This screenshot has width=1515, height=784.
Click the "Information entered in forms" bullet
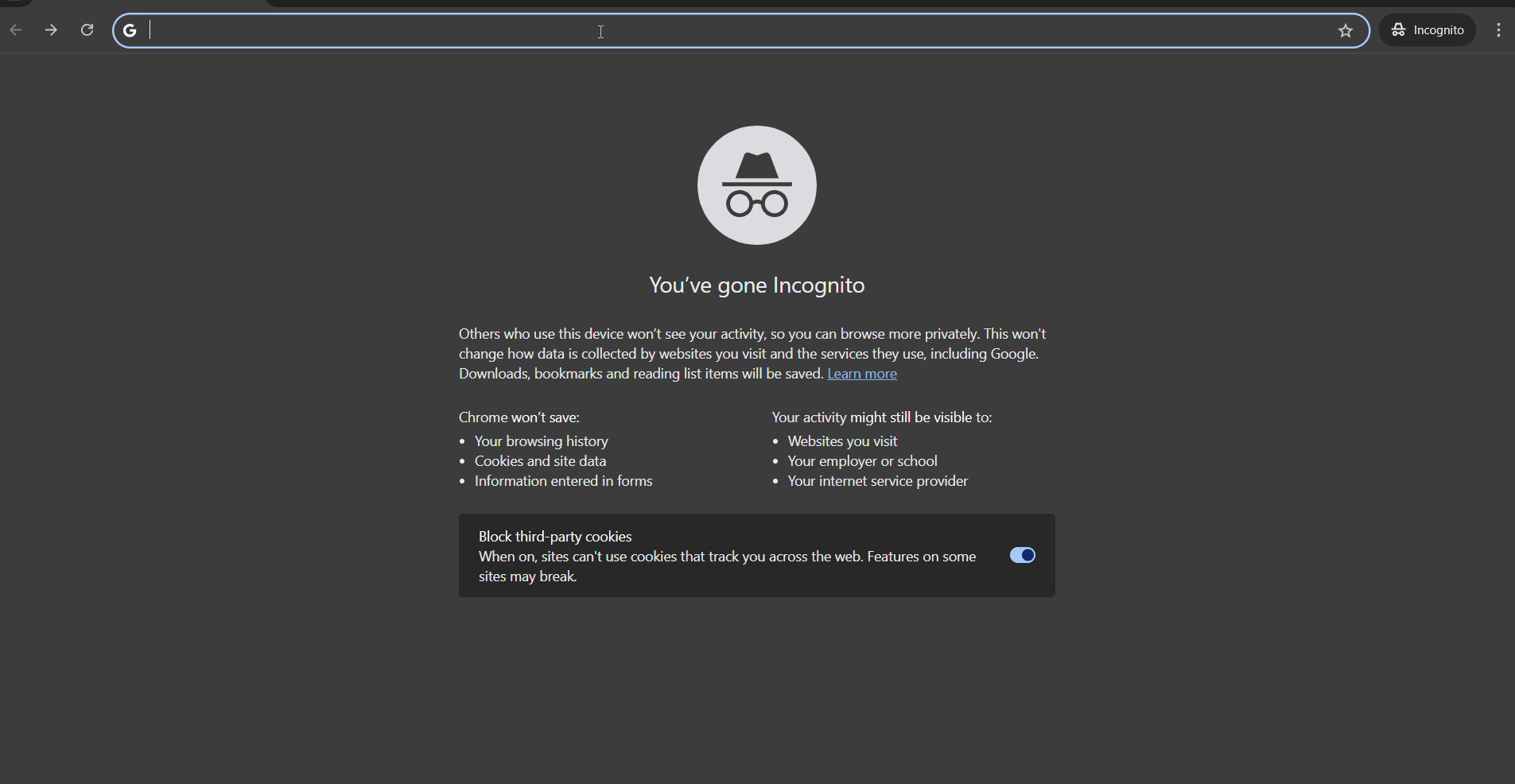click(564, 481)
